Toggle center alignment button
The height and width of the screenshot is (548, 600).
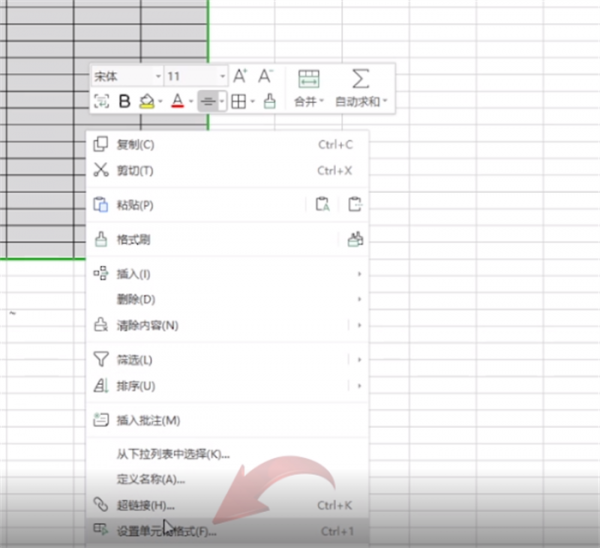(x=208, y=101)
